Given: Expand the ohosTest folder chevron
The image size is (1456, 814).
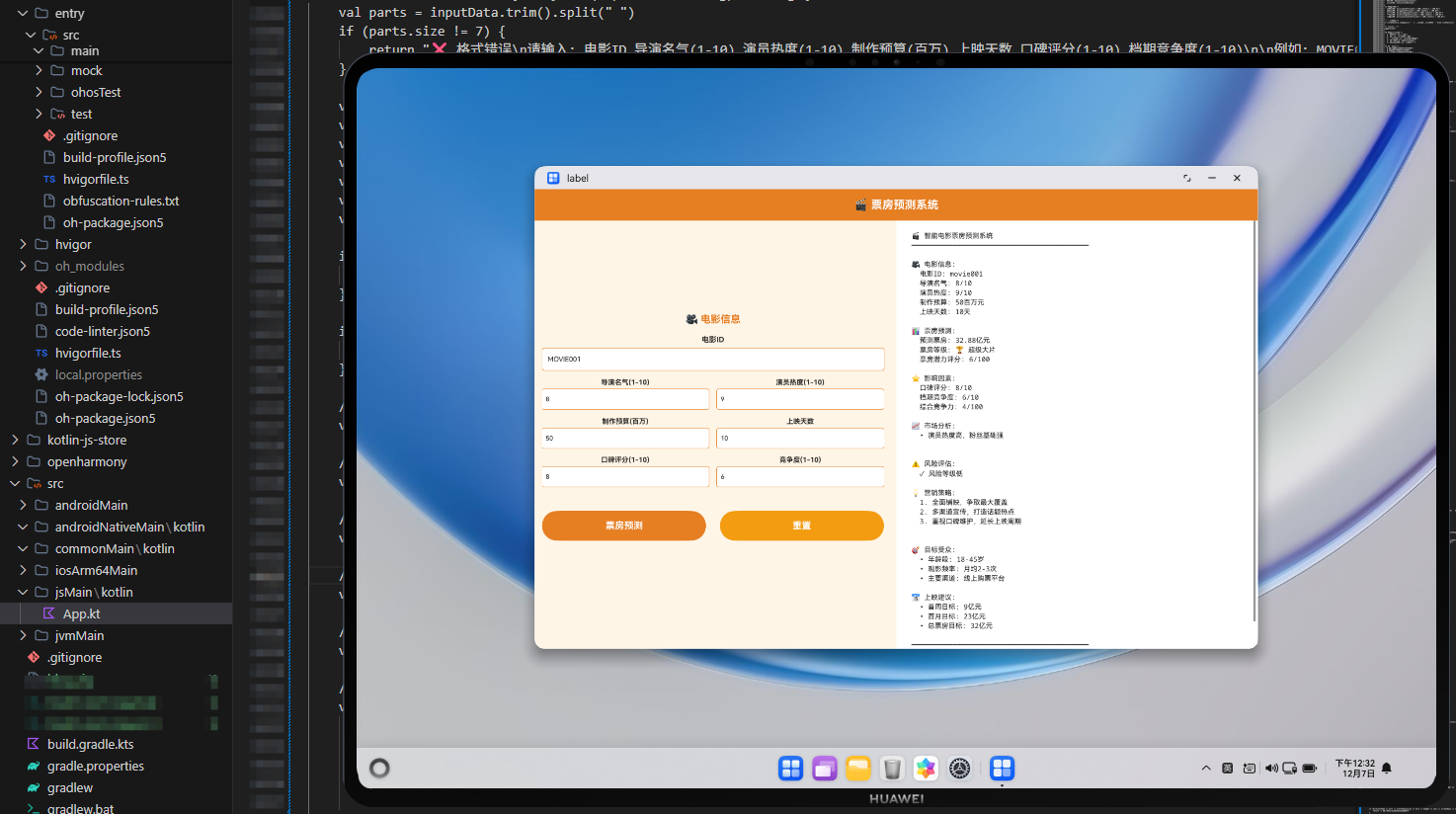Looking at the screenshot, I should [x=39, y=92].
